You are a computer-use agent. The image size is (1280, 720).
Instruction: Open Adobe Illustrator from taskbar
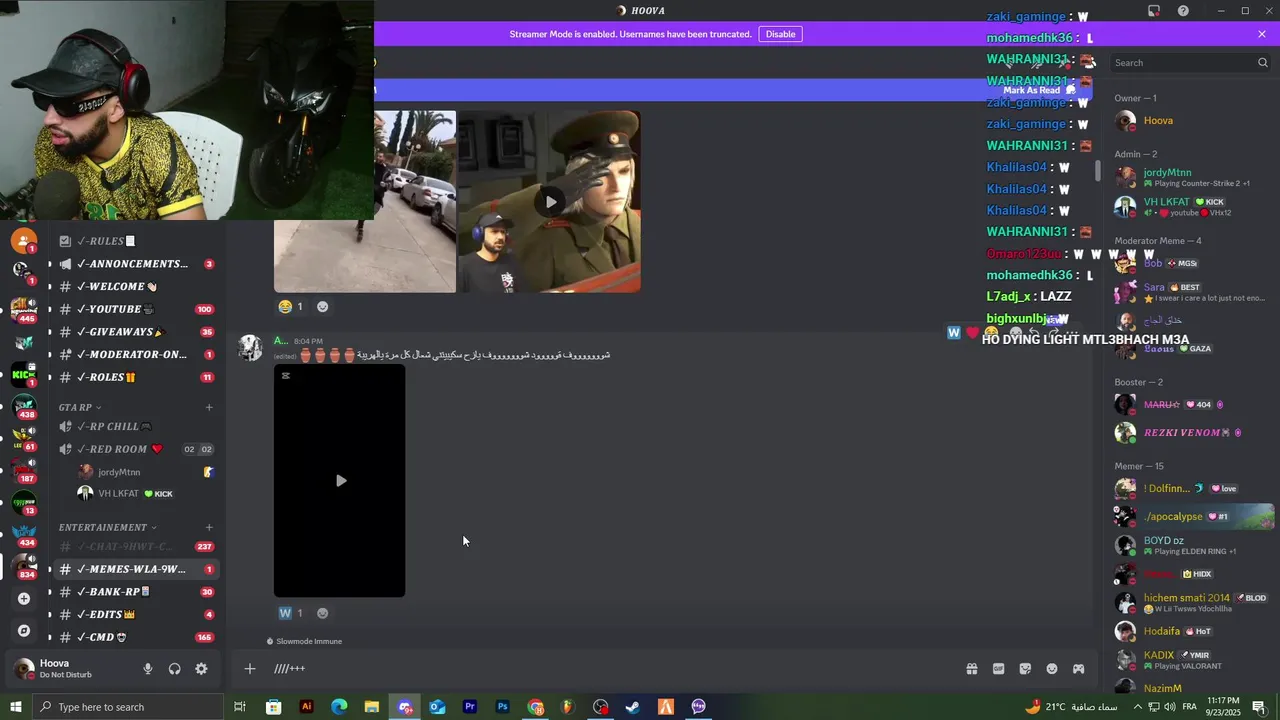click(x=306, y=707)
